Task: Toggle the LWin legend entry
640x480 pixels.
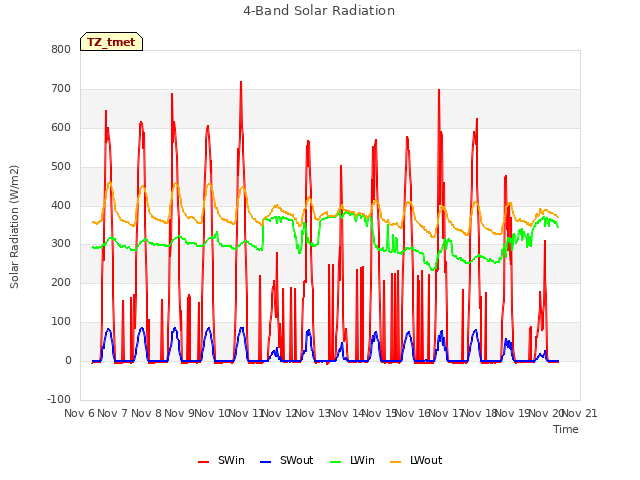Action: click(352, 460)
